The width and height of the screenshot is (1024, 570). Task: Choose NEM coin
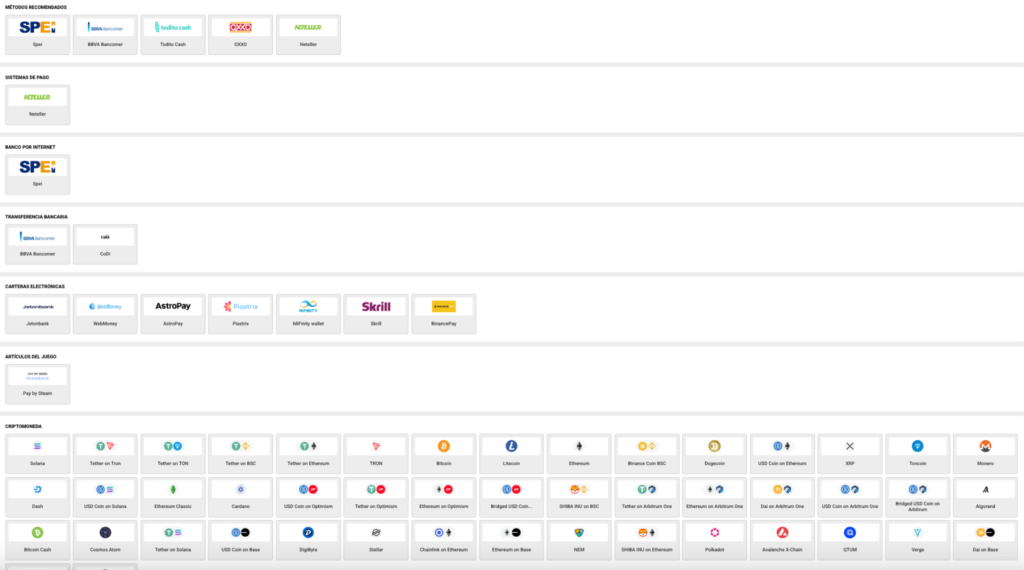[579, 540]
